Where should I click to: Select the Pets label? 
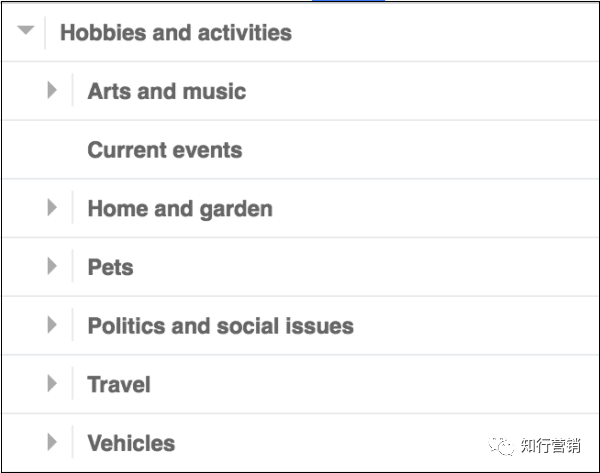pos(110,267)
